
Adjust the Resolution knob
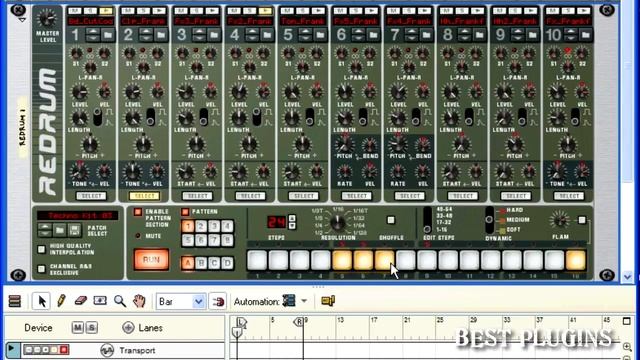pyautogui.click(x=338, y=222)
